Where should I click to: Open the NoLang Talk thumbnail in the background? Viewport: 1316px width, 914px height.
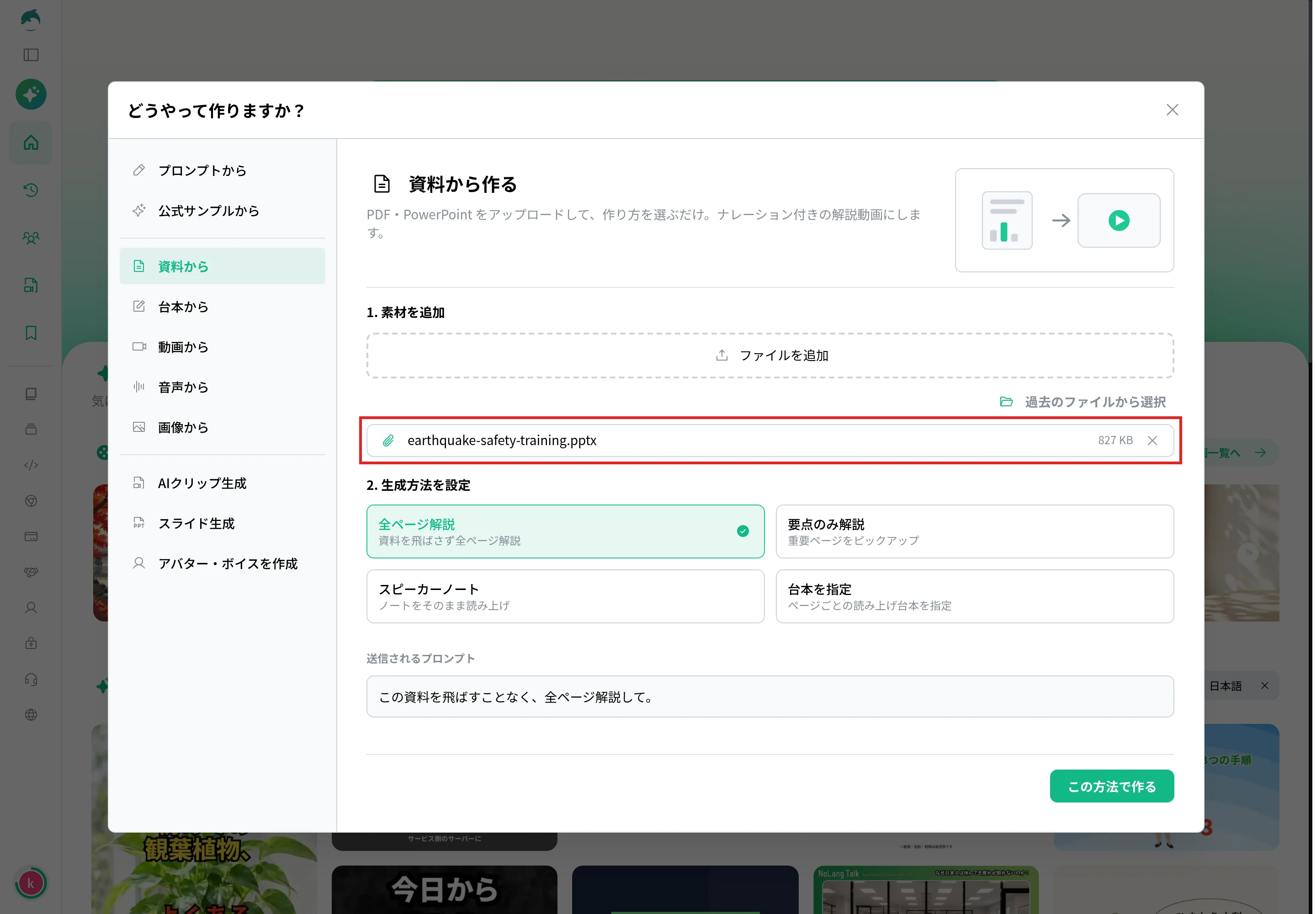[925, 889]
